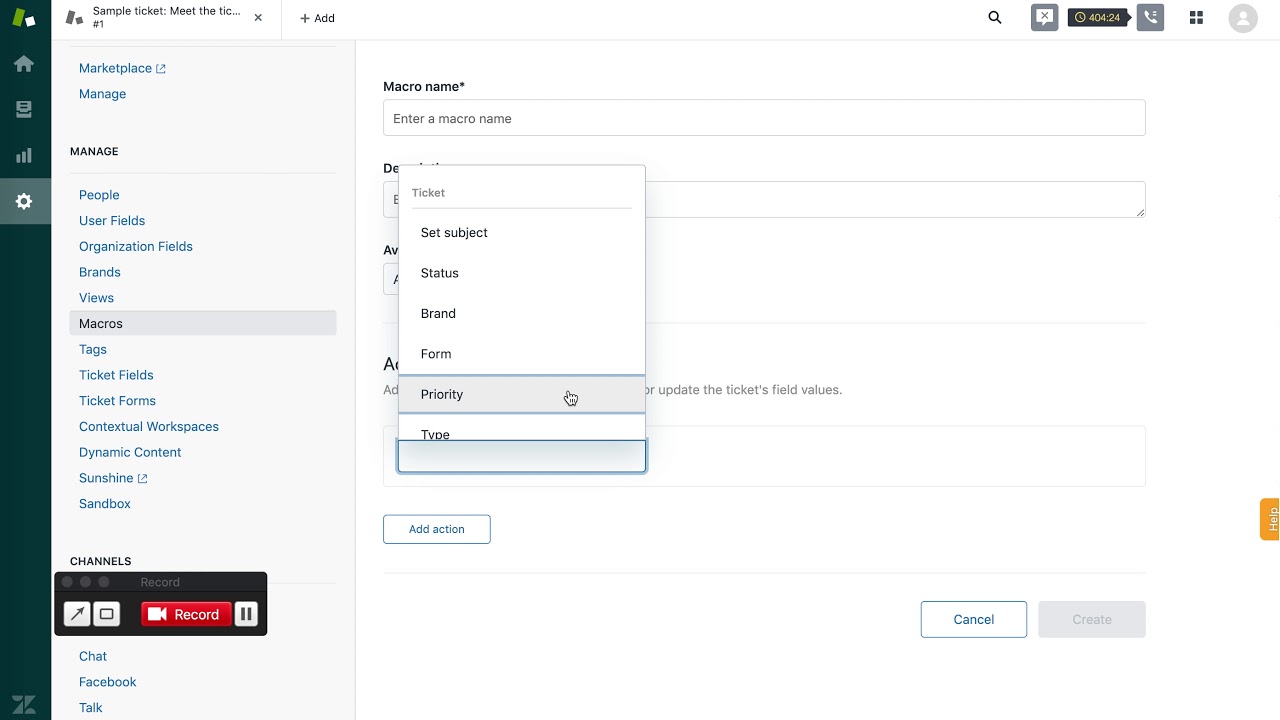Cancel macro creation
This screenshot has height=720, width=1280.
pos(974,620)
